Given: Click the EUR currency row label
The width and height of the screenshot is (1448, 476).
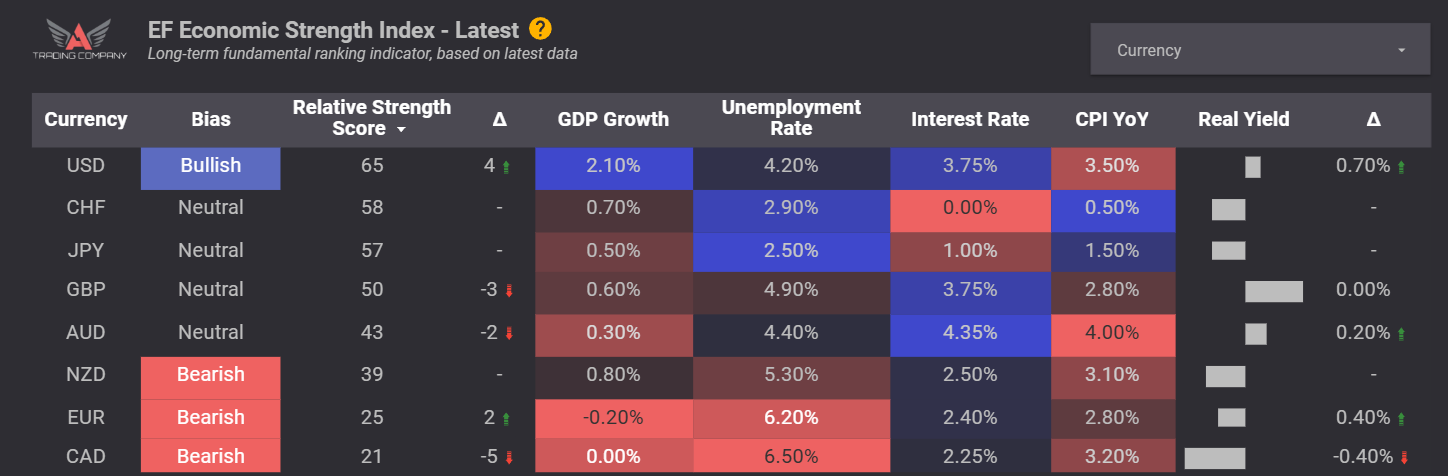Looking at the screenshot, I should coord(85,417).
